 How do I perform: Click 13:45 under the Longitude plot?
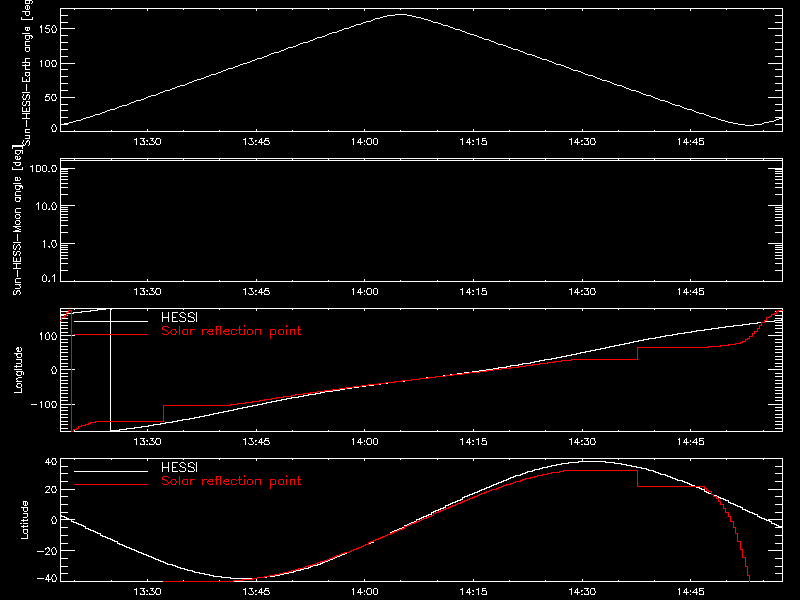pos(256,441)
